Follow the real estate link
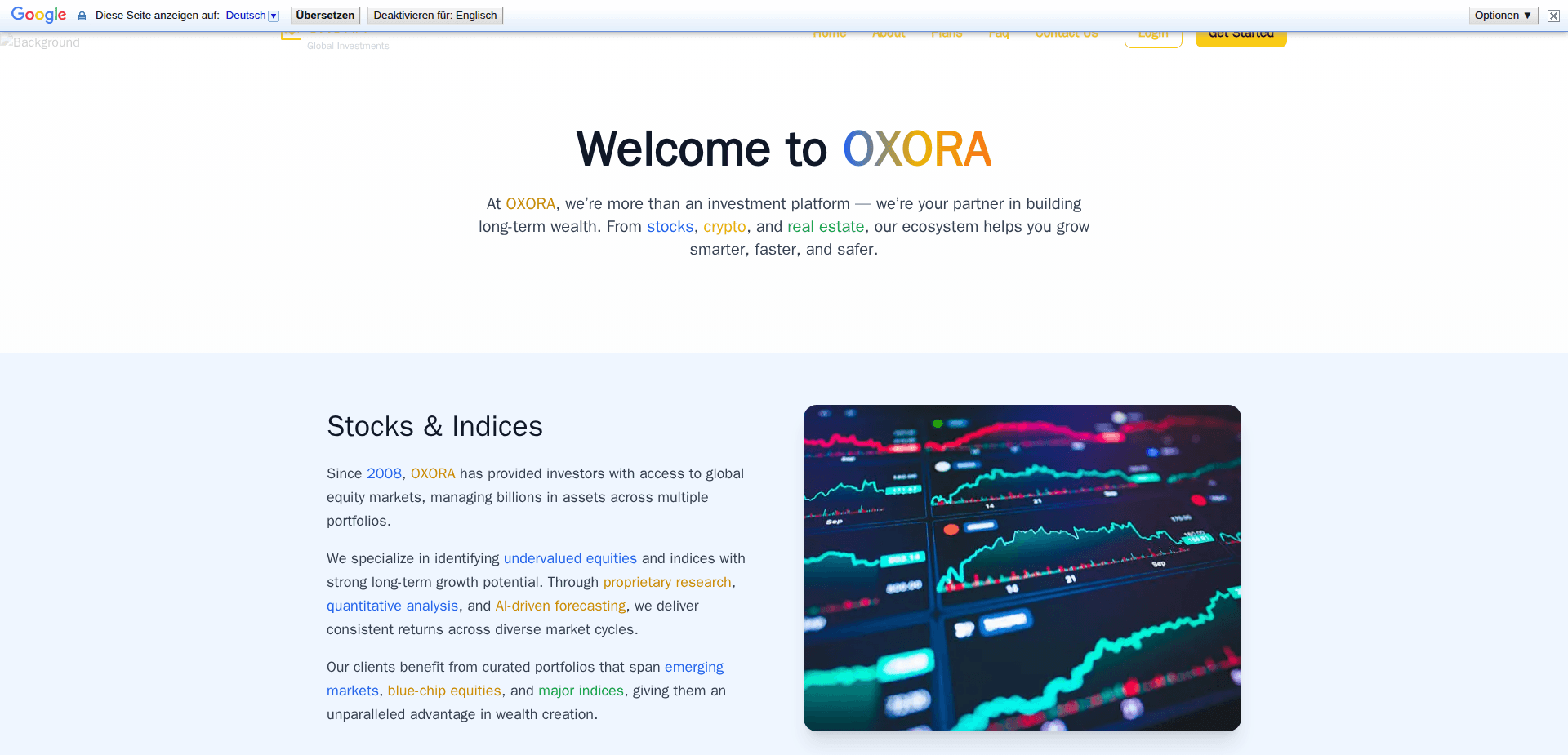This screenshot has width=1568, height=755. pyautogui.click(x=826, y=227)
